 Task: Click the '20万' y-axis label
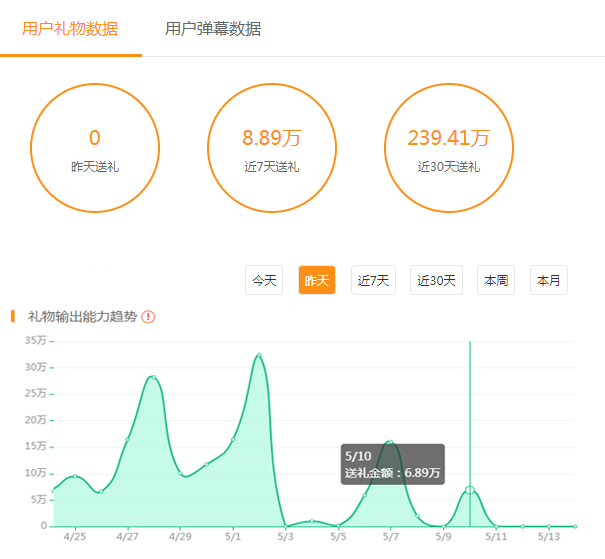tap(35, 420)
